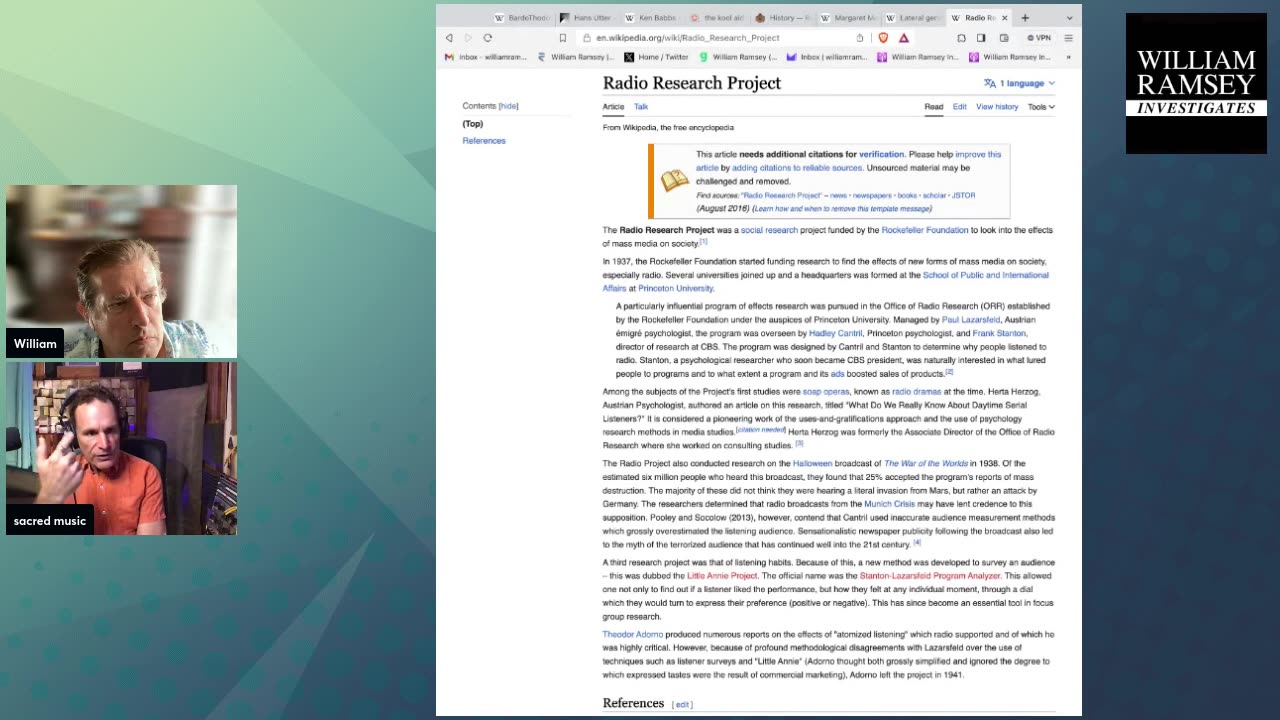The height and width of the screenshot is (720, 1280).
Task: Open the Home / Twitter bookmark
Action: point(657,57)
